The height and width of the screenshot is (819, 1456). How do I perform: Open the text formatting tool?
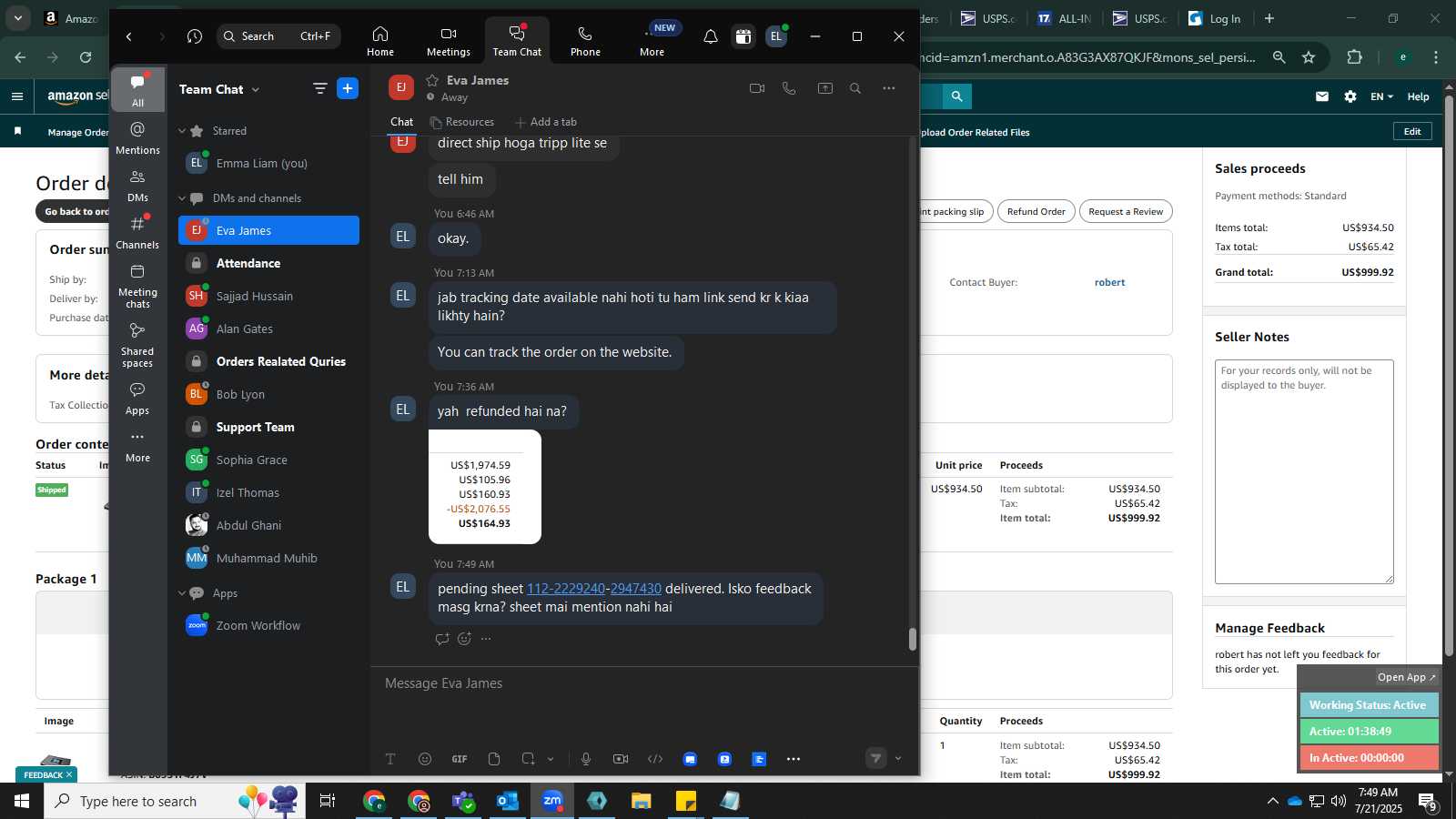pos(390,759)
